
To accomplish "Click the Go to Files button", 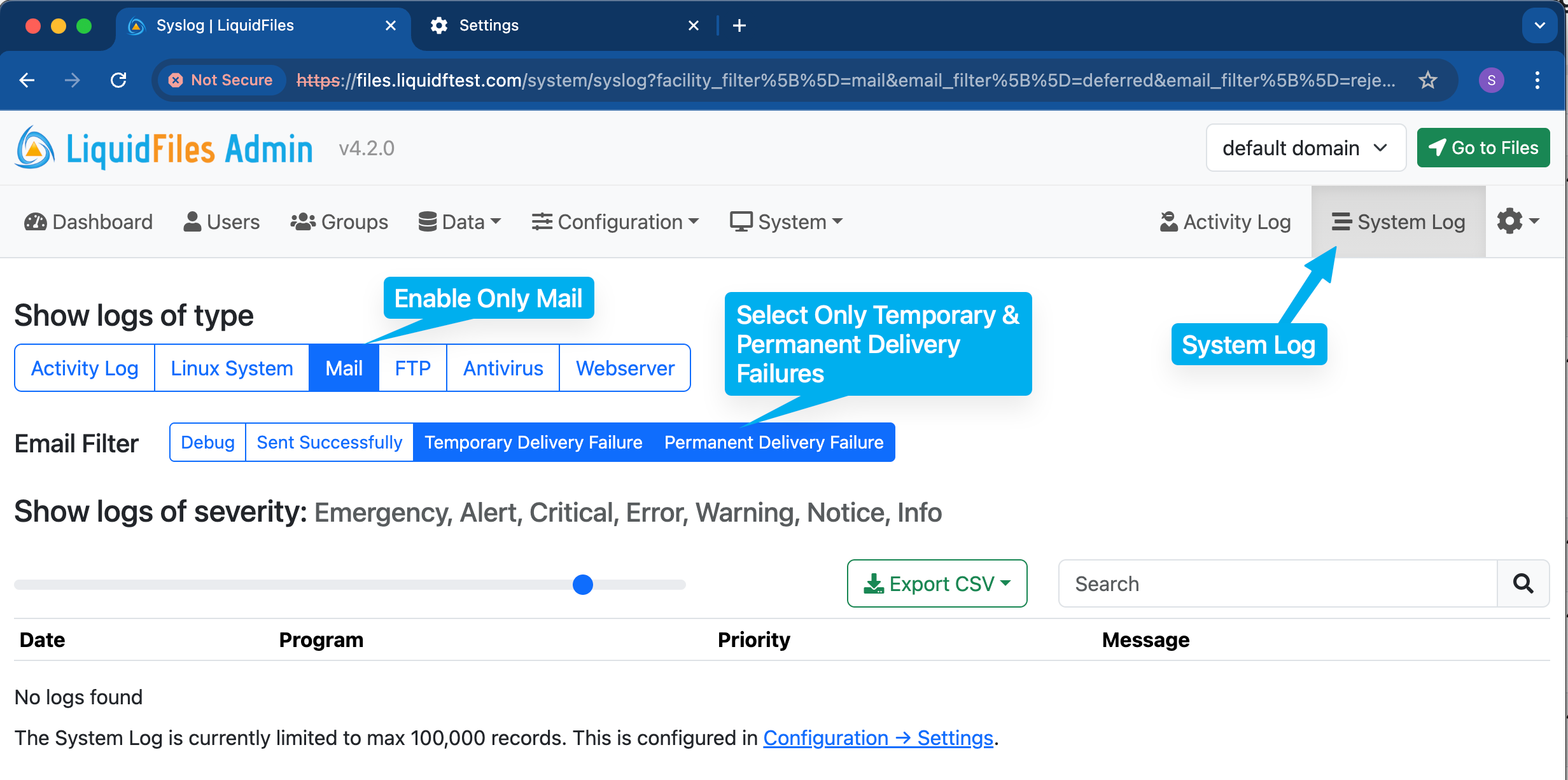I will 1483,147.
